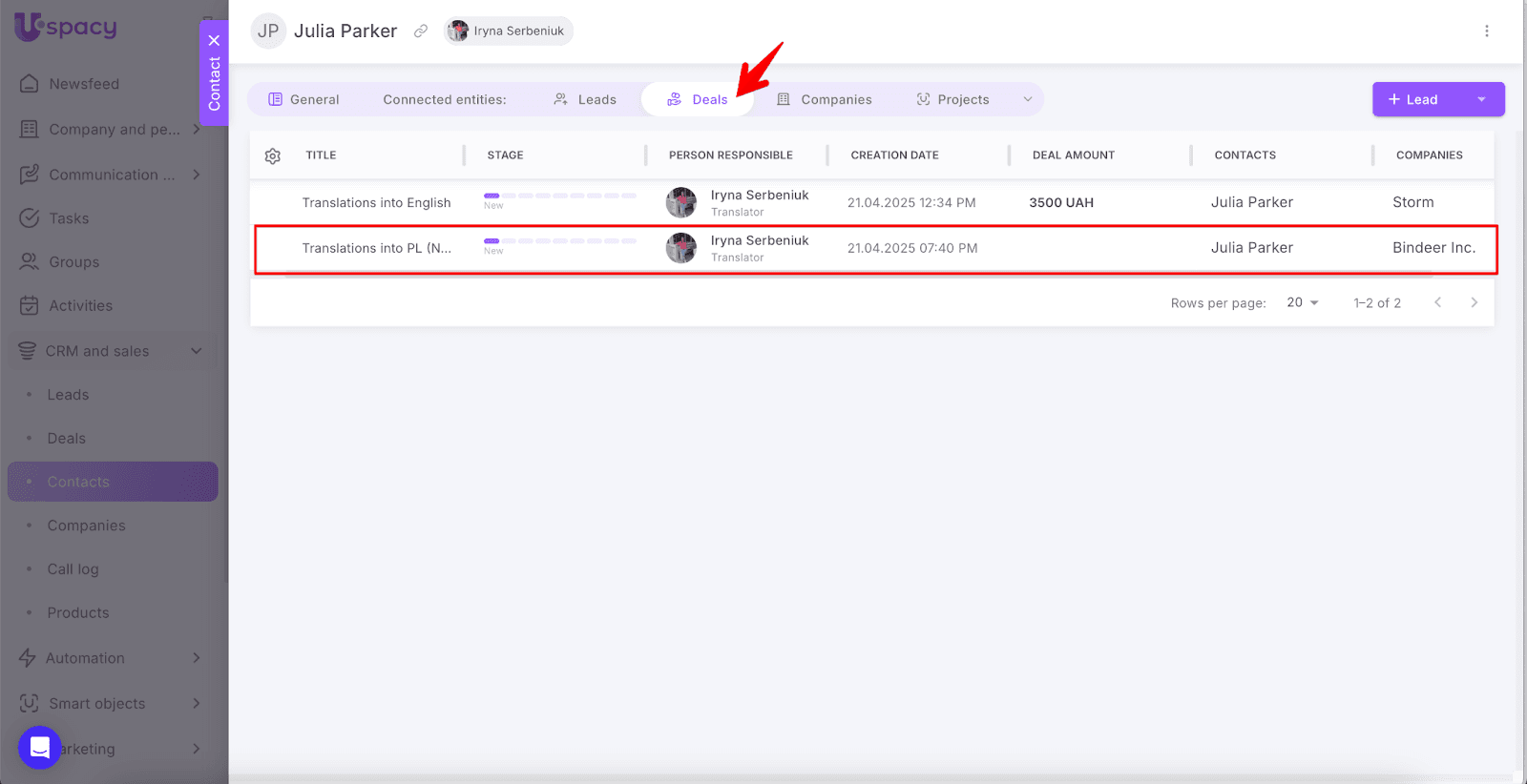The width and height of the screenshot is (1527, 784).
Task: Go to Tasks in sidebar
Action: tap(69, 218)
